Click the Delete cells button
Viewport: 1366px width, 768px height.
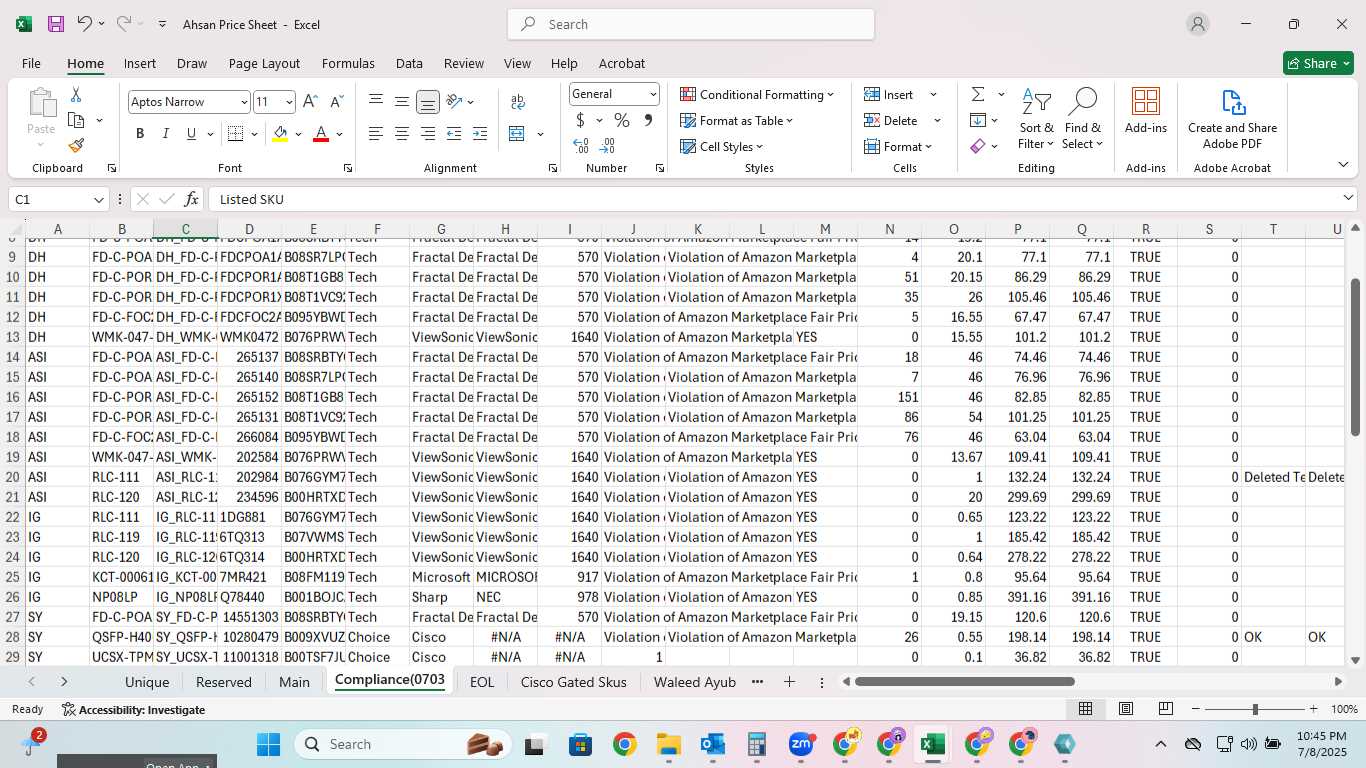pos(892,120)
